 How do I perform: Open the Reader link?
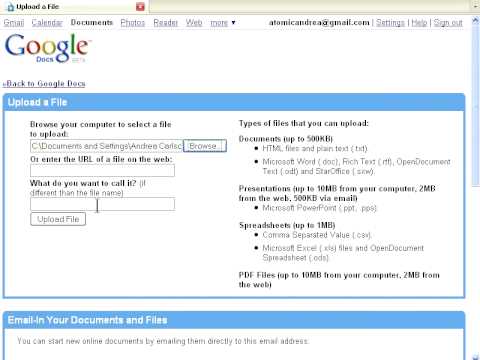[x=165, y=23]
